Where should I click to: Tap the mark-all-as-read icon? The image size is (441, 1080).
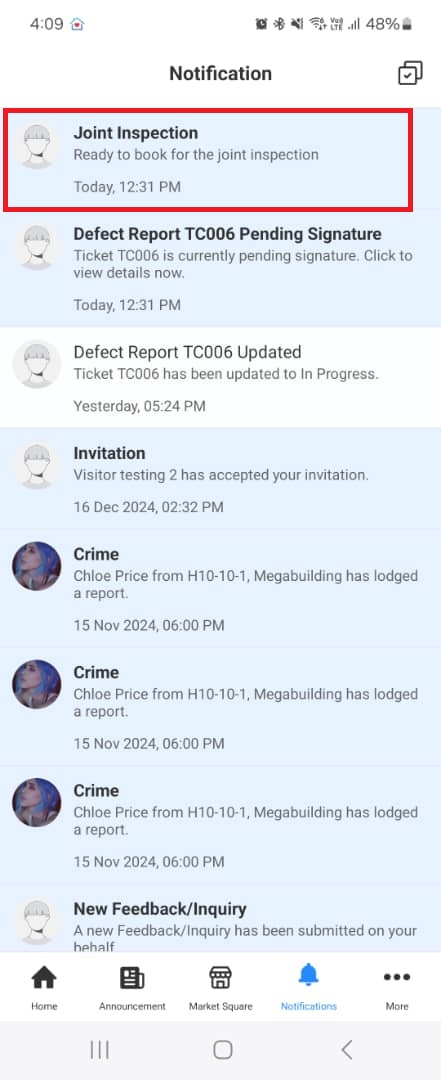point(411,74)
